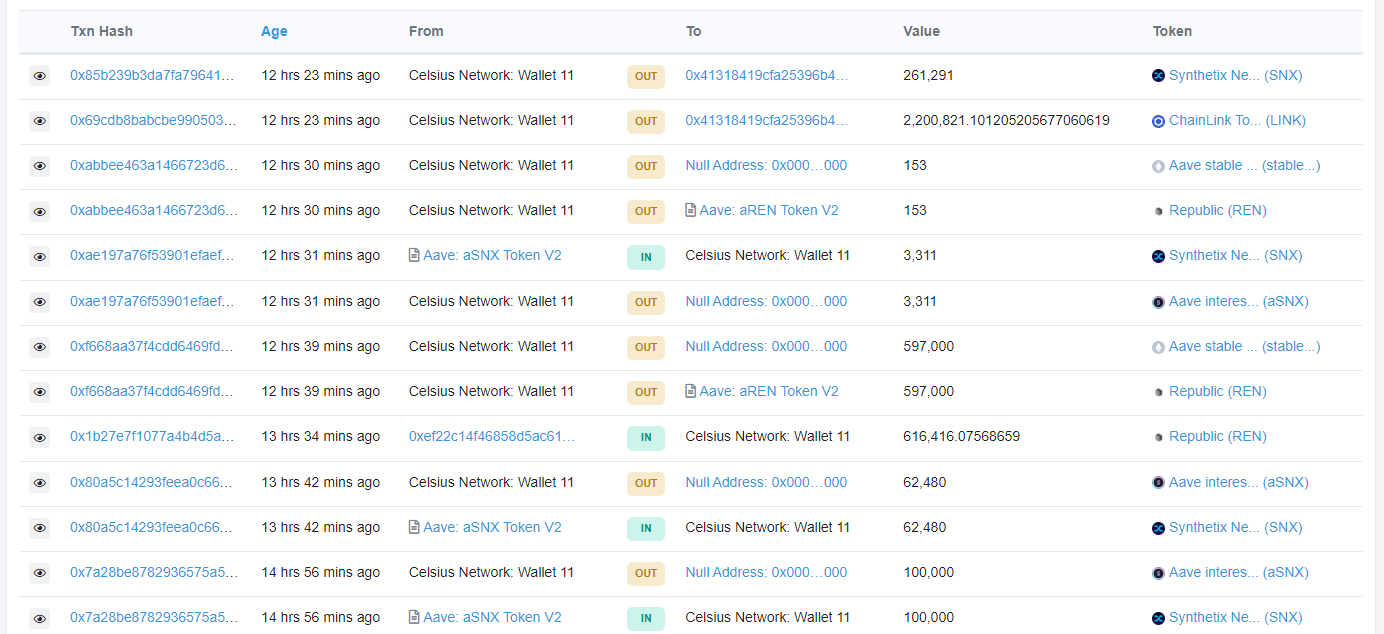Click IN badge in the 616,416.07568659 row
The image size is (1384, 634).
pos(646,437)
